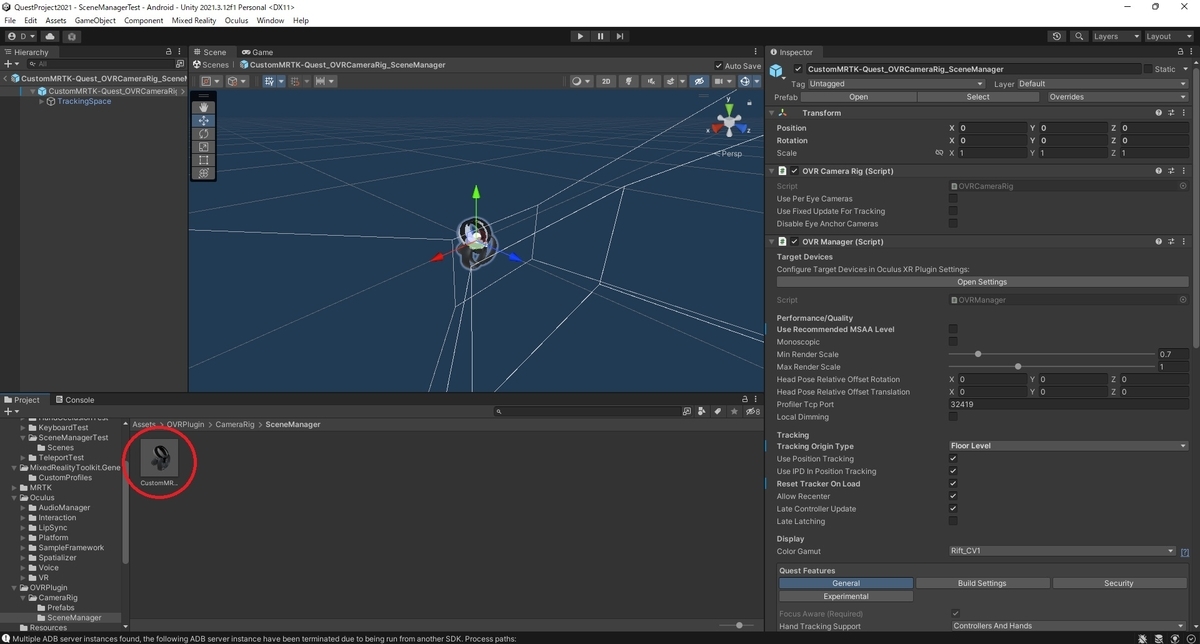Select the Rotate tool in Scene view
The height and width of the screenshot is (644, 1200).
204,133
